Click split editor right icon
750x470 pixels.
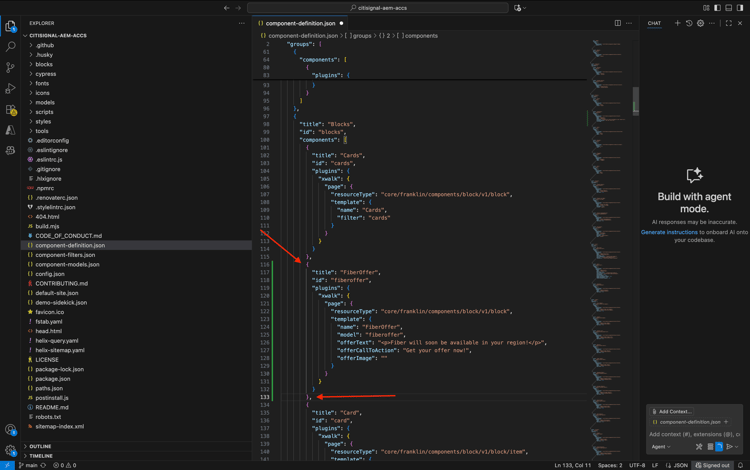(618, 23)
